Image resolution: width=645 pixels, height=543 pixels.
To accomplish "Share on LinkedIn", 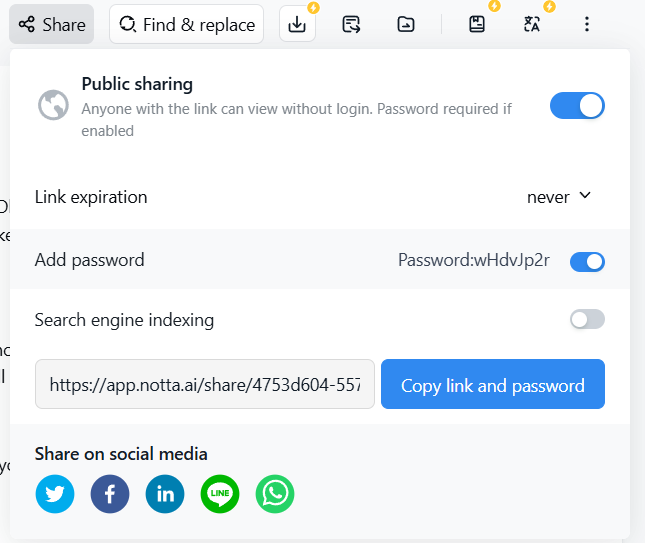I will pos(165,494).
